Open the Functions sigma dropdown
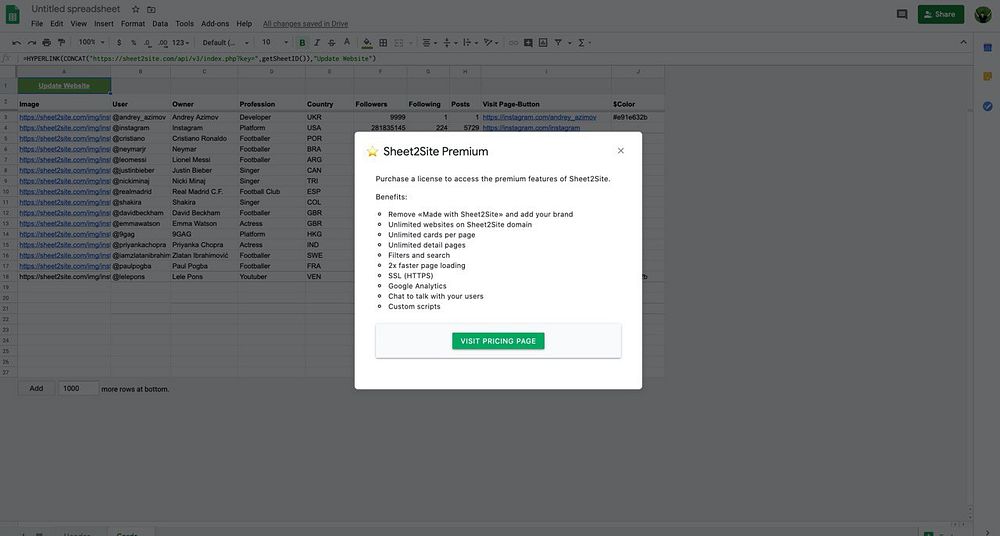This screenshot has height=536, width=1000. click(584, 43)
